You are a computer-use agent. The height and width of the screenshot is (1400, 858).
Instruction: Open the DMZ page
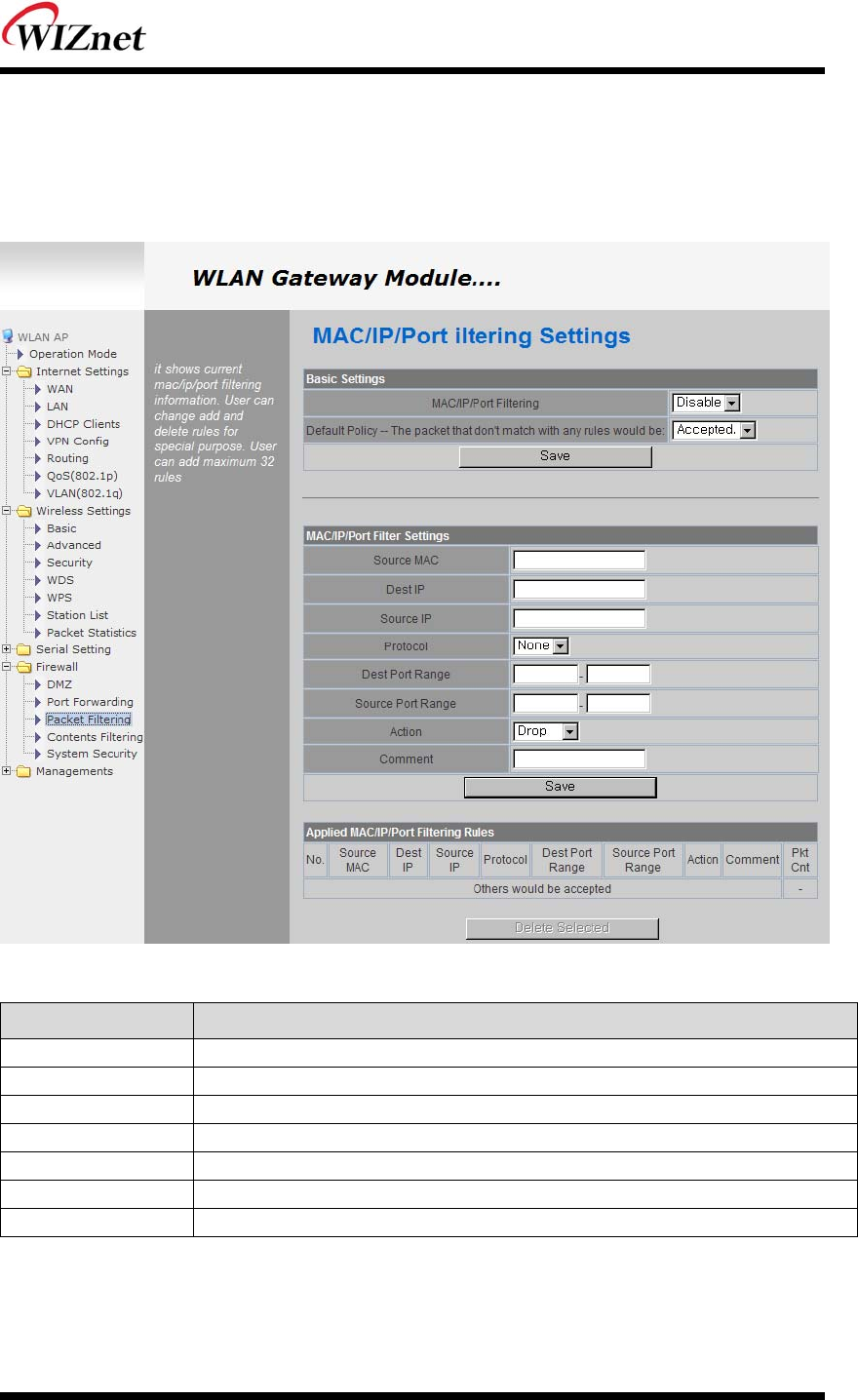58,684
